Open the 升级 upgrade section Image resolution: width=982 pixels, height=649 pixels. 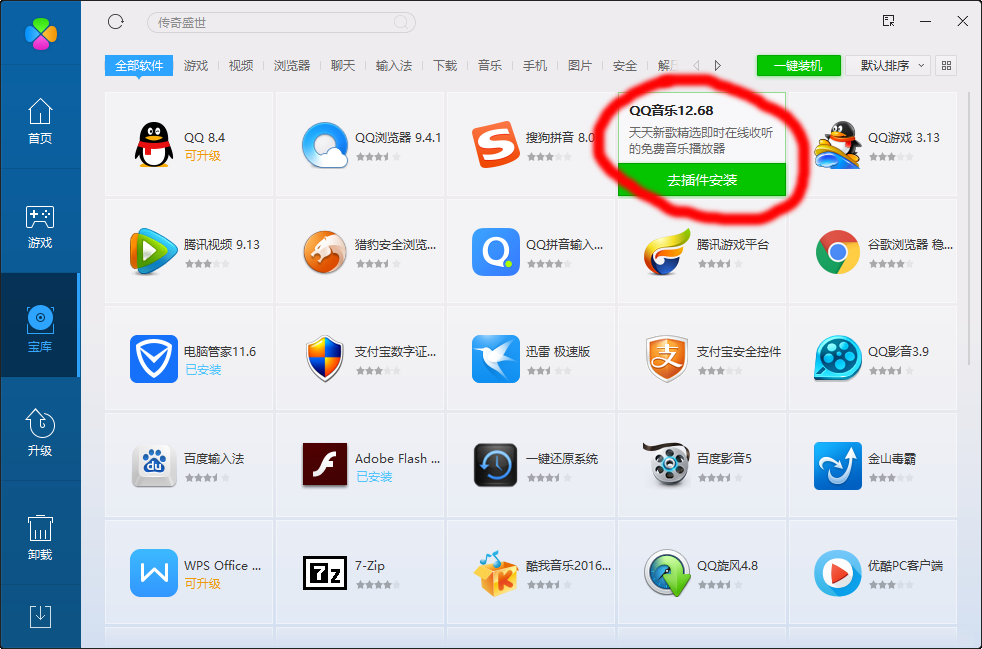(40, 432)
